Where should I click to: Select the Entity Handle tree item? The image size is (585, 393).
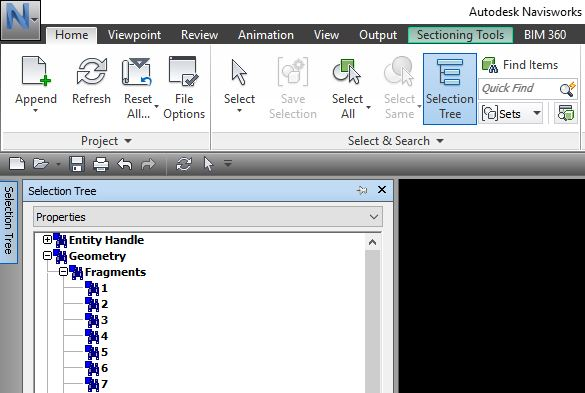click(x=106, y=240)
